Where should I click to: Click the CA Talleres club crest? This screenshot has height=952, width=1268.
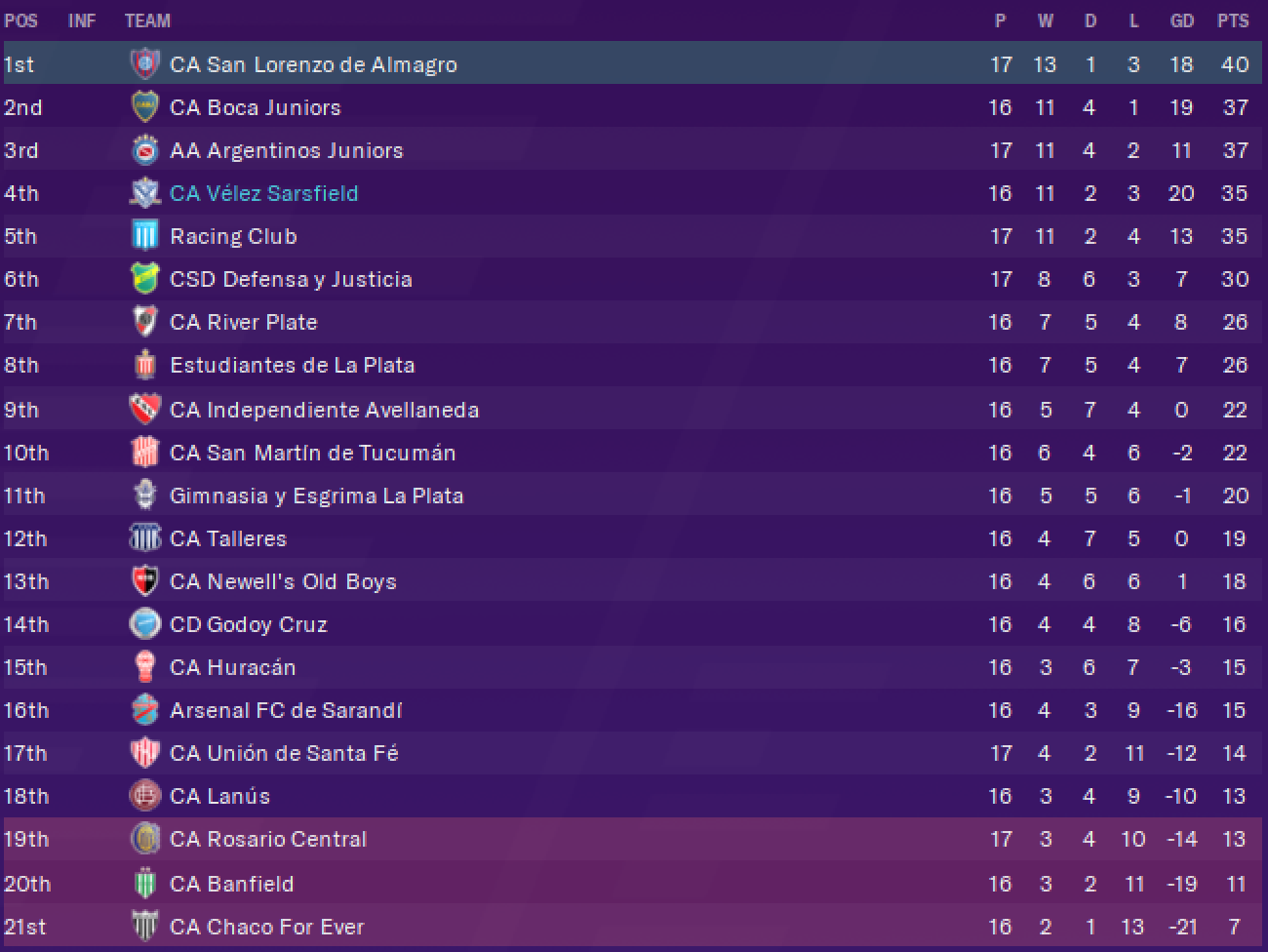(144, 538)
